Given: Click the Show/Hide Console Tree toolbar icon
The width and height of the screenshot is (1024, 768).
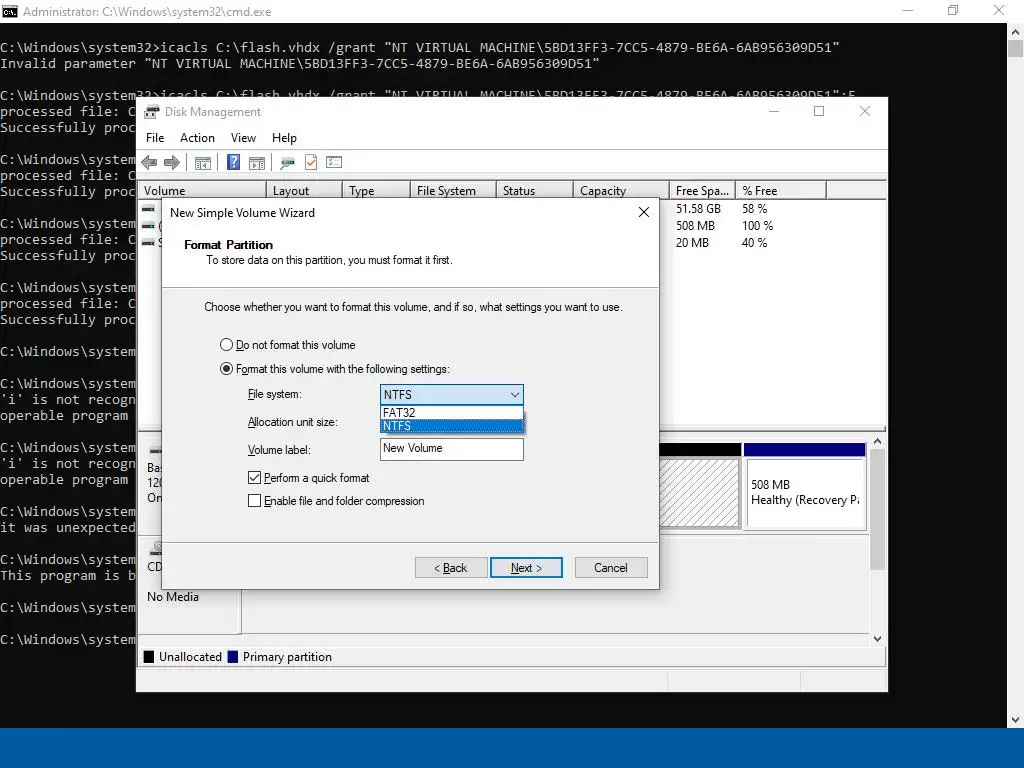Looking at the screenshot, I should pos(202,163).
